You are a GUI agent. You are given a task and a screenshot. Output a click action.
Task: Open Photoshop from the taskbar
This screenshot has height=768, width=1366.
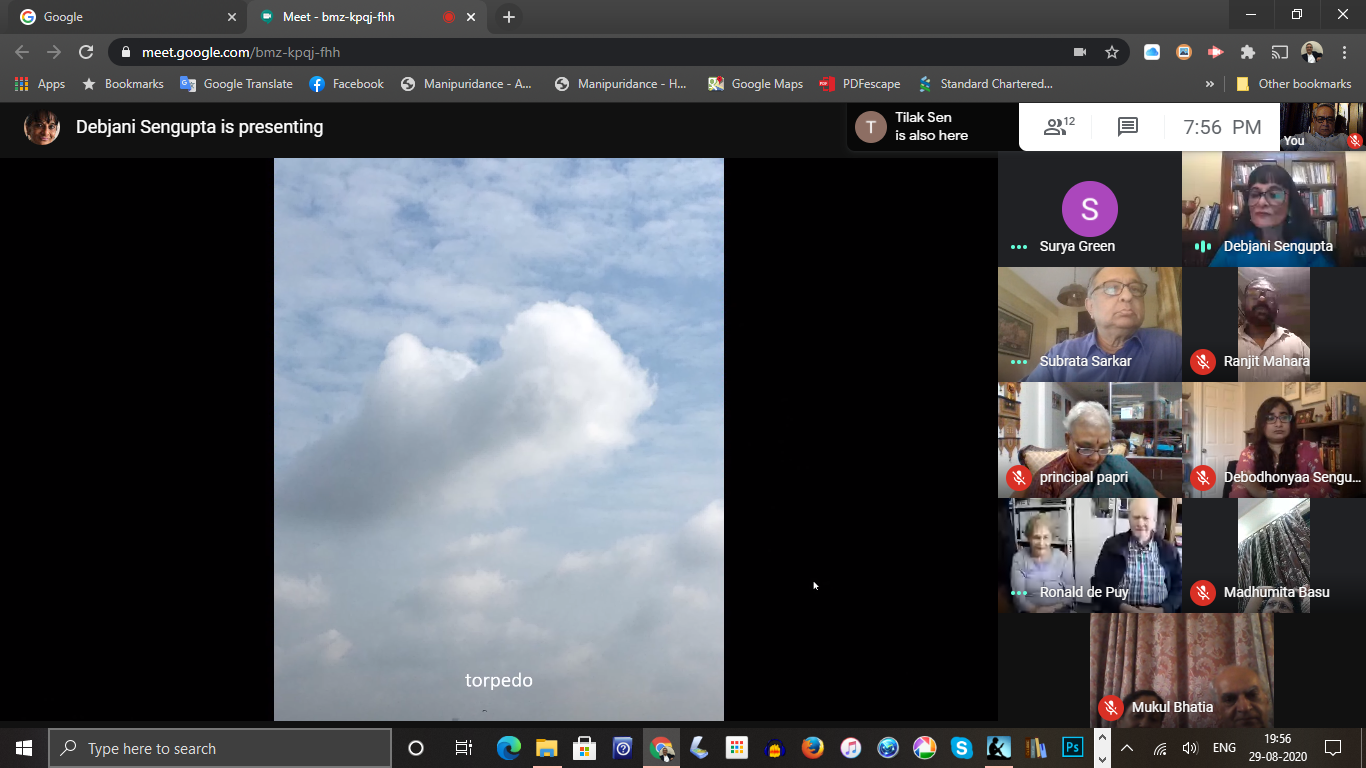(x=1073, y=748)
